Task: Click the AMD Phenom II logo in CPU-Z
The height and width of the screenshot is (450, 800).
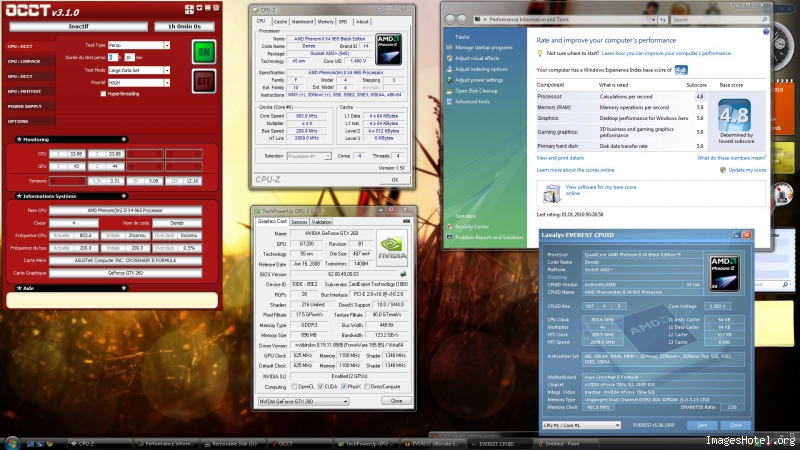Action: (x=388, y=49)
